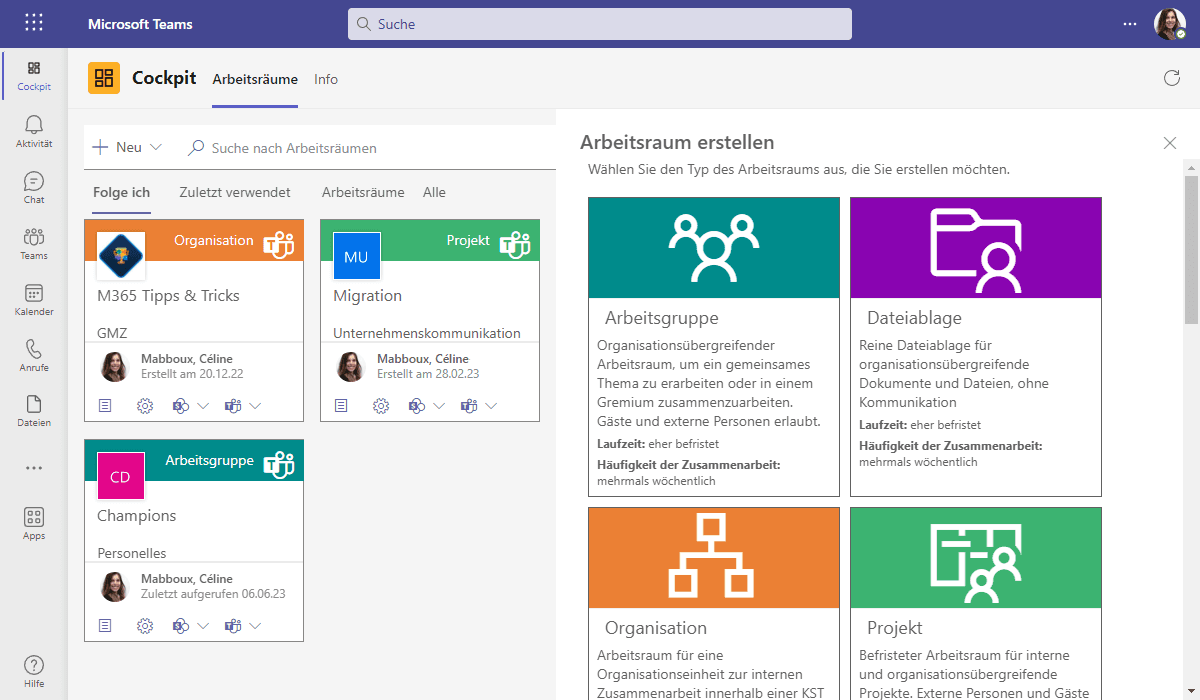Image resolution: width=1200 pixels, height=700 pixels.
Task: Select the Zuletzt verwendet tab
Action: point(235,192)
